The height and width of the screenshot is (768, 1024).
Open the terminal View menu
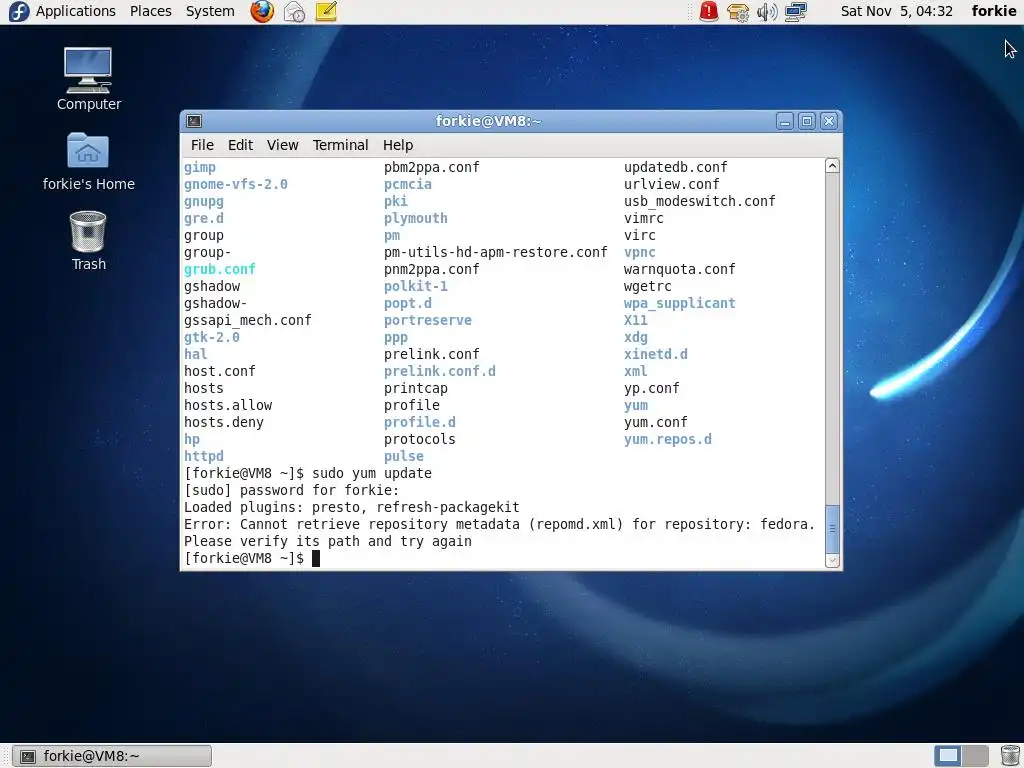(282, 145)
